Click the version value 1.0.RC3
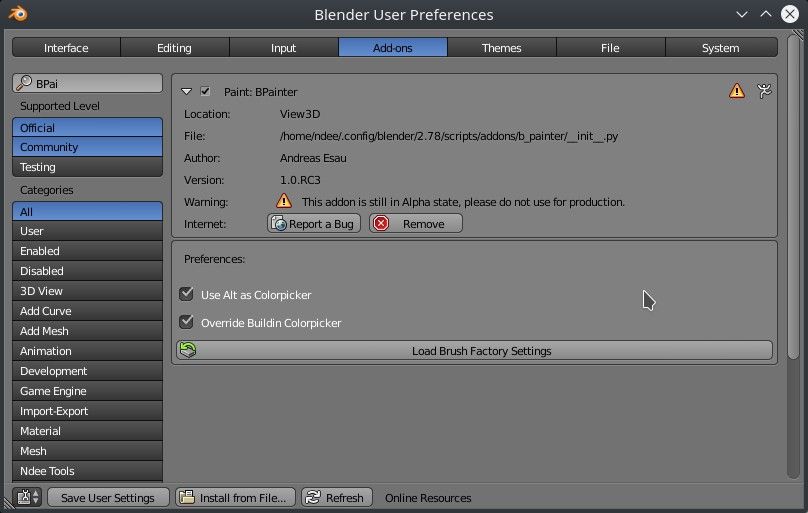808x513 pixels. pos(300,180)
